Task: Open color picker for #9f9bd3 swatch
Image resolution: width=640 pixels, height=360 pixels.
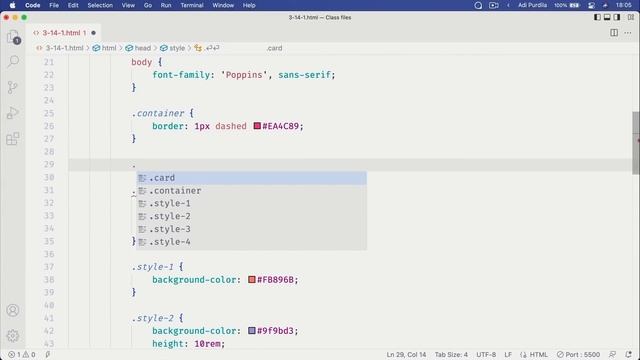Action: pyautogui.click(x=251, y=331)
